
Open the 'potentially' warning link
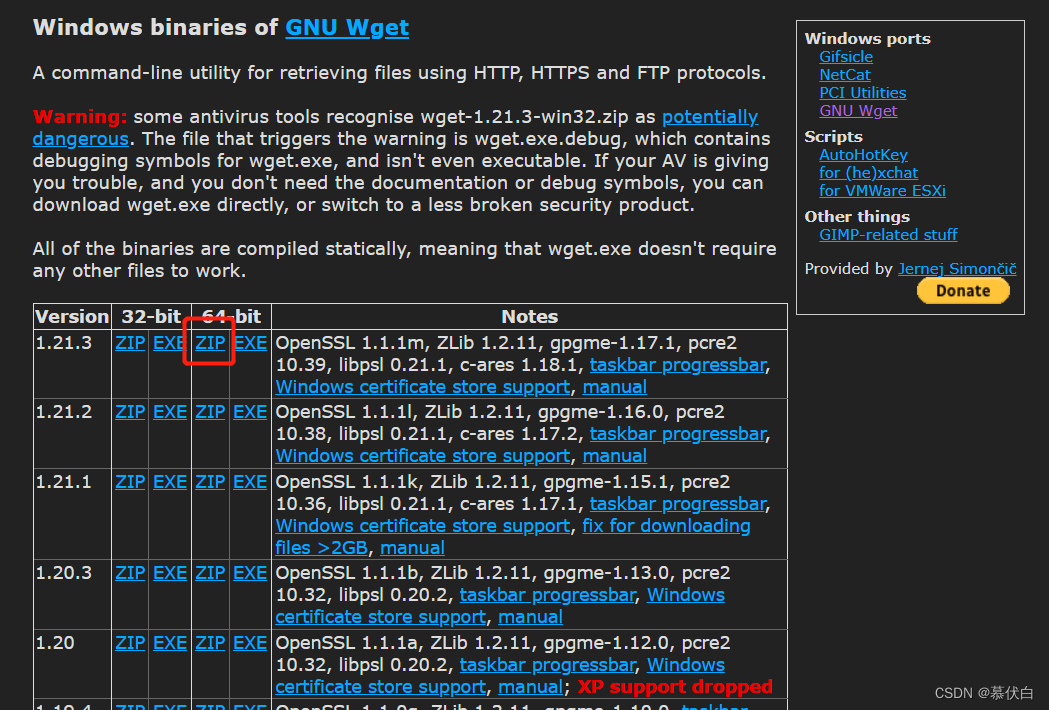tap(710, 117)
